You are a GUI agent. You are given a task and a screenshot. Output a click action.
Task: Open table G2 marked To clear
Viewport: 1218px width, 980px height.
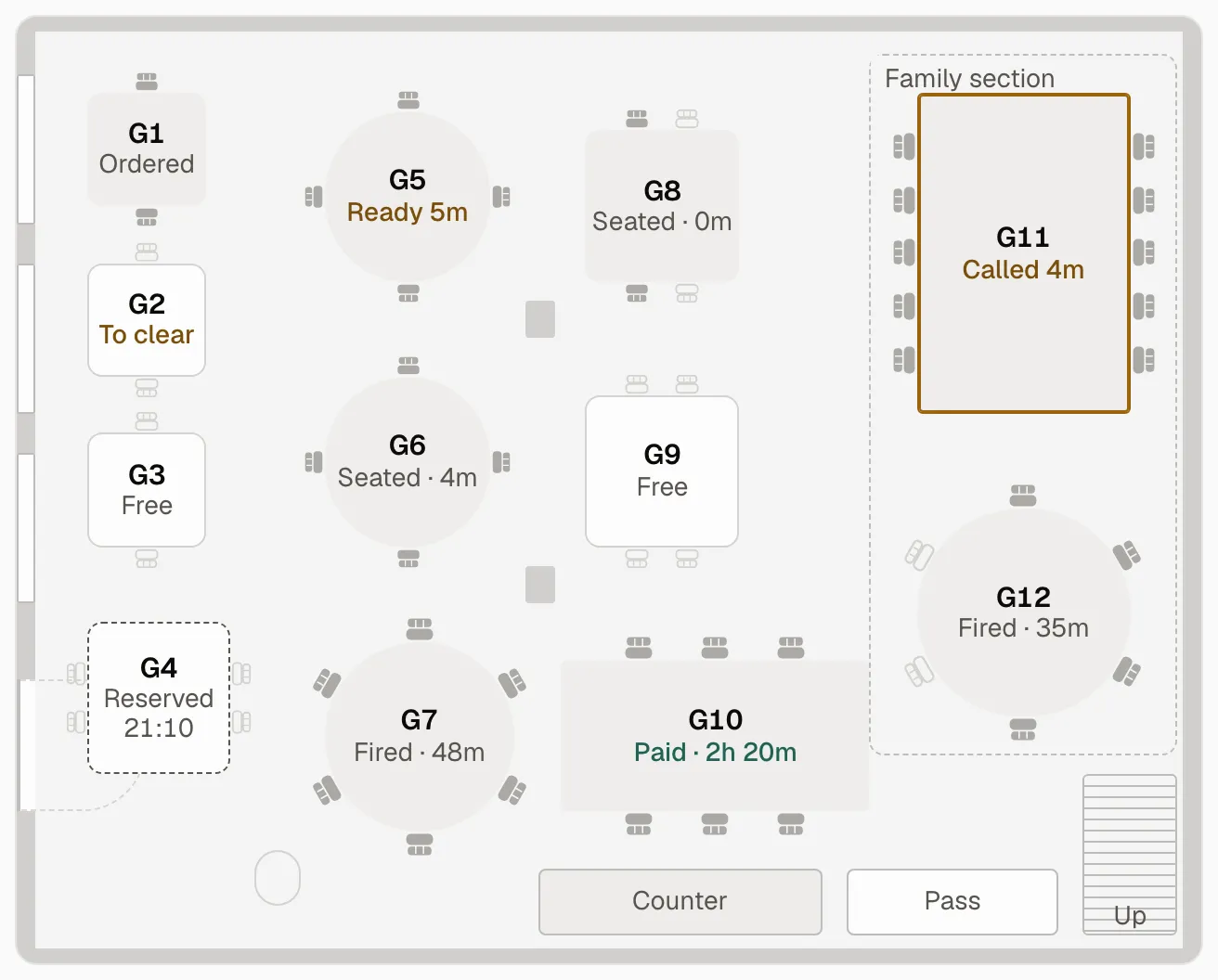point(147,320)
